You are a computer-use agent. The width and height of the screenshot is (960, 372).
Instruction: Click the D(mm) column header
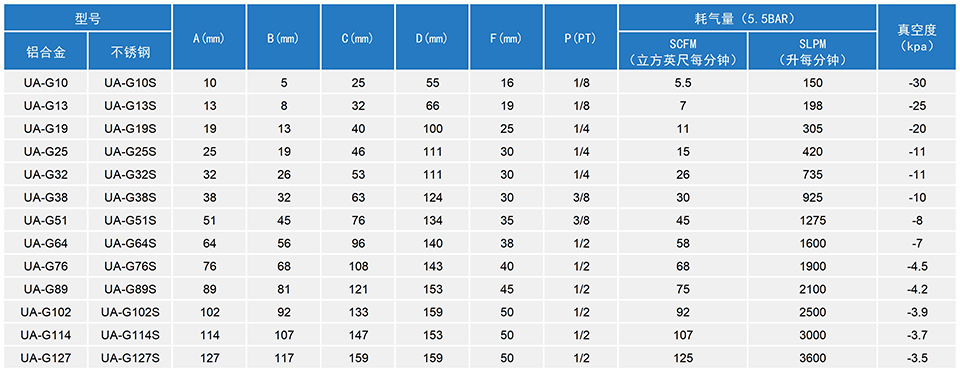coord(432,37)
